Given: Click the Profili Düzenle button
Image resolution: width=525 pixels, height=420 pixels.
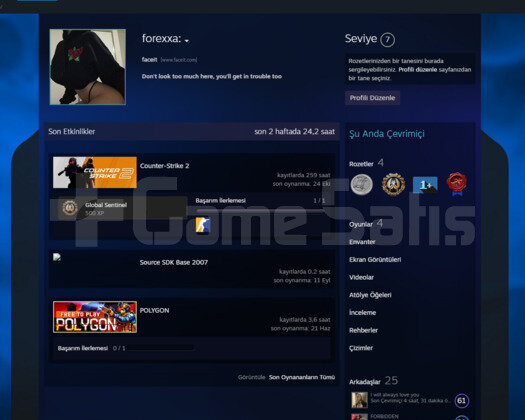Looking at the screenshot, I should click(372, 98).
